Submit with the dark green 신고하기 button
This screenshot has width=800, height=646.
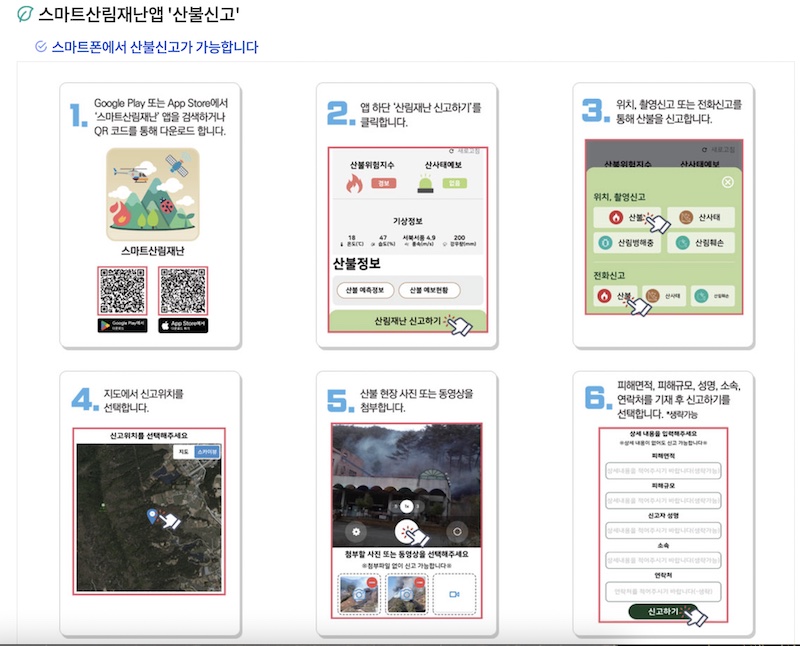[x=663, y=611]
